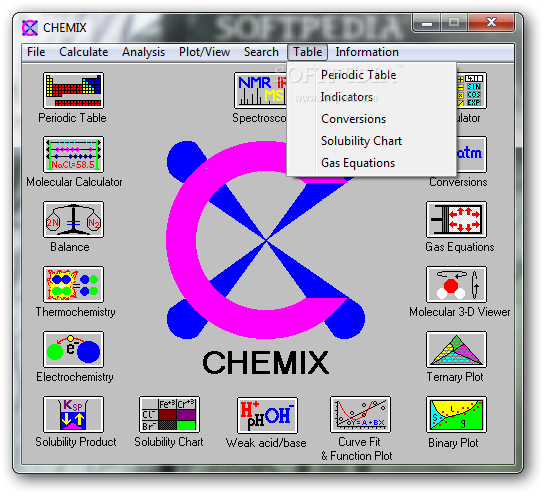544x494 pixels.
Task: Open the Thermochemistry icon
Action: click(x=73, y=284)
